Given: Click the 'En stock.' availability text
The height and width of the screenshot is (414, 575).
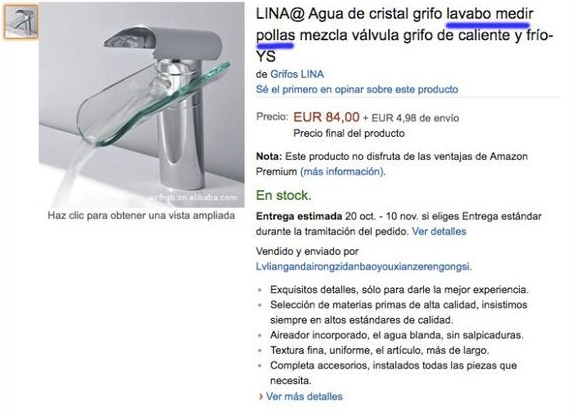Looking at the screenshot, I should 283,195.
